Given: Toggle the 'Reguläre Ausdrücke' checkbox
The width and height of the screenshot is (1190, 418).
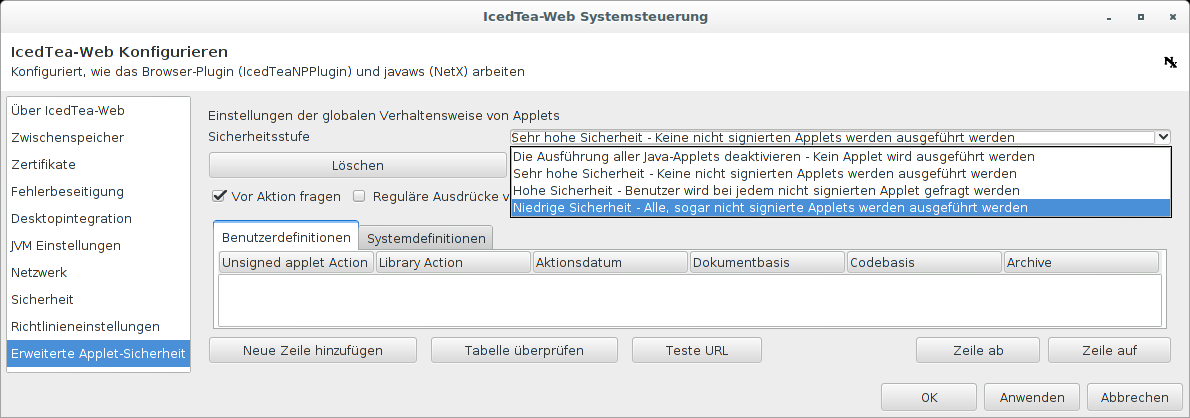Looking at the screenshot, I should tap(360, 197).
